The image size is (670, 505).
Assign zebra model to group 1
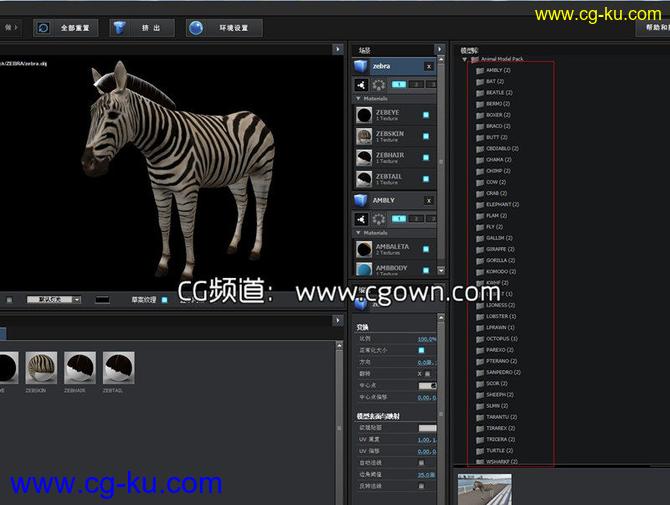coord(399,85)
